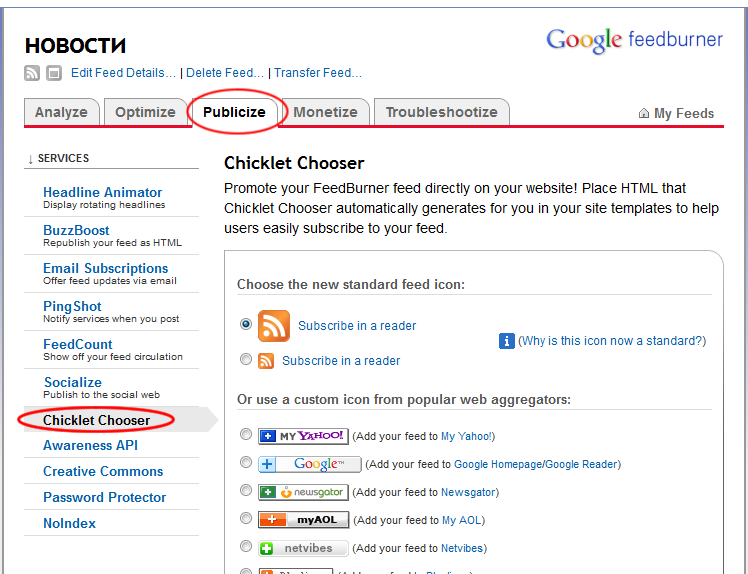Select the My Yahoo! radio button
748x574 pixels.
pos(246,435)
